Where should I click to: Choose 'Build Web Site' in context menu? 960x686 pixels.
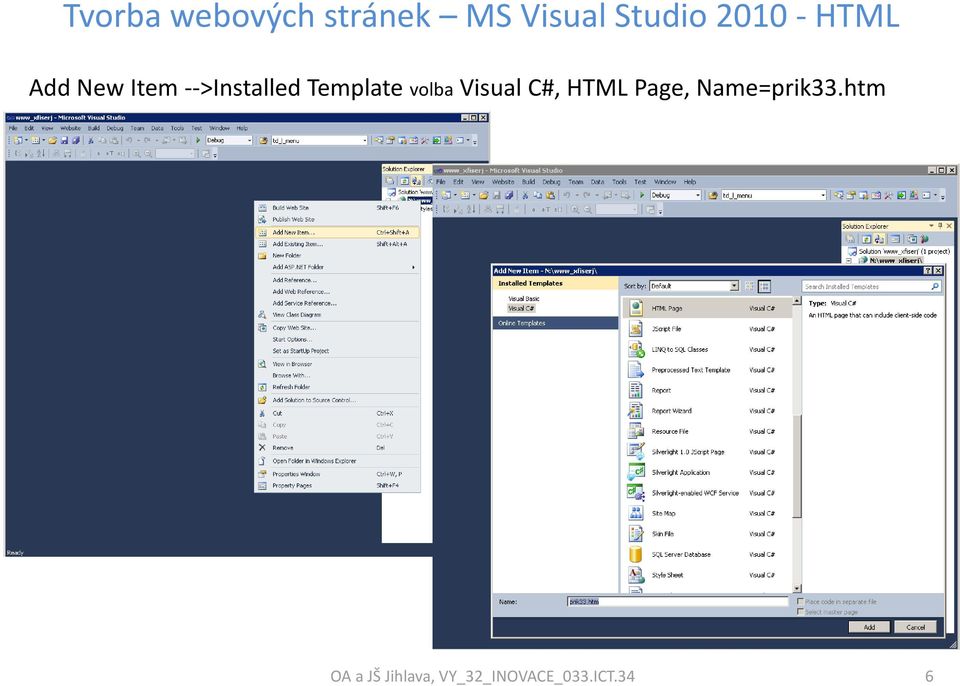tap(337, 208)
